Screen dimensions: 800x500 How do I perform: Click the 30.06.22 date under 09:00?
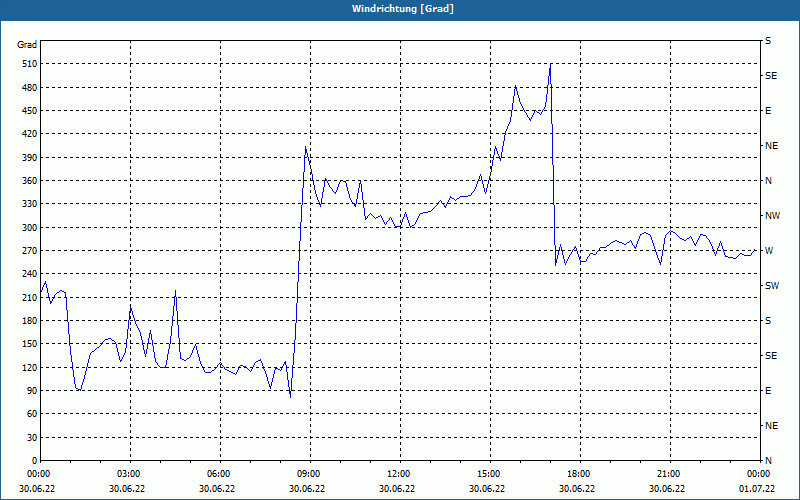[307, 489]
